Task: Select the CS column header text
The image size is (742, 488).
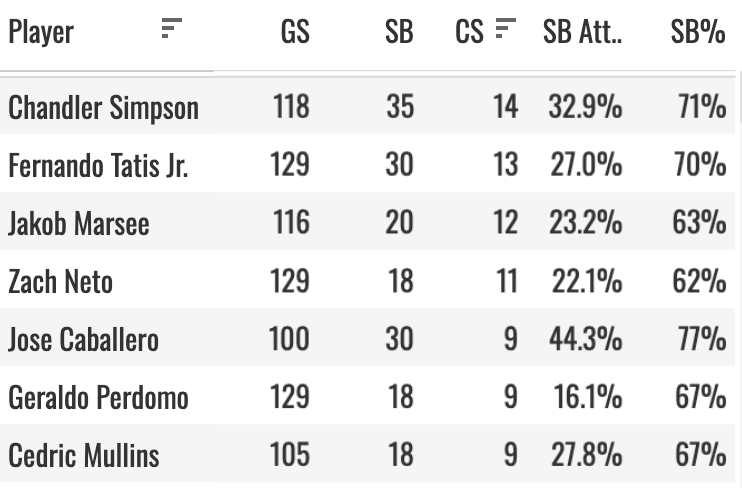Action: 469,32
